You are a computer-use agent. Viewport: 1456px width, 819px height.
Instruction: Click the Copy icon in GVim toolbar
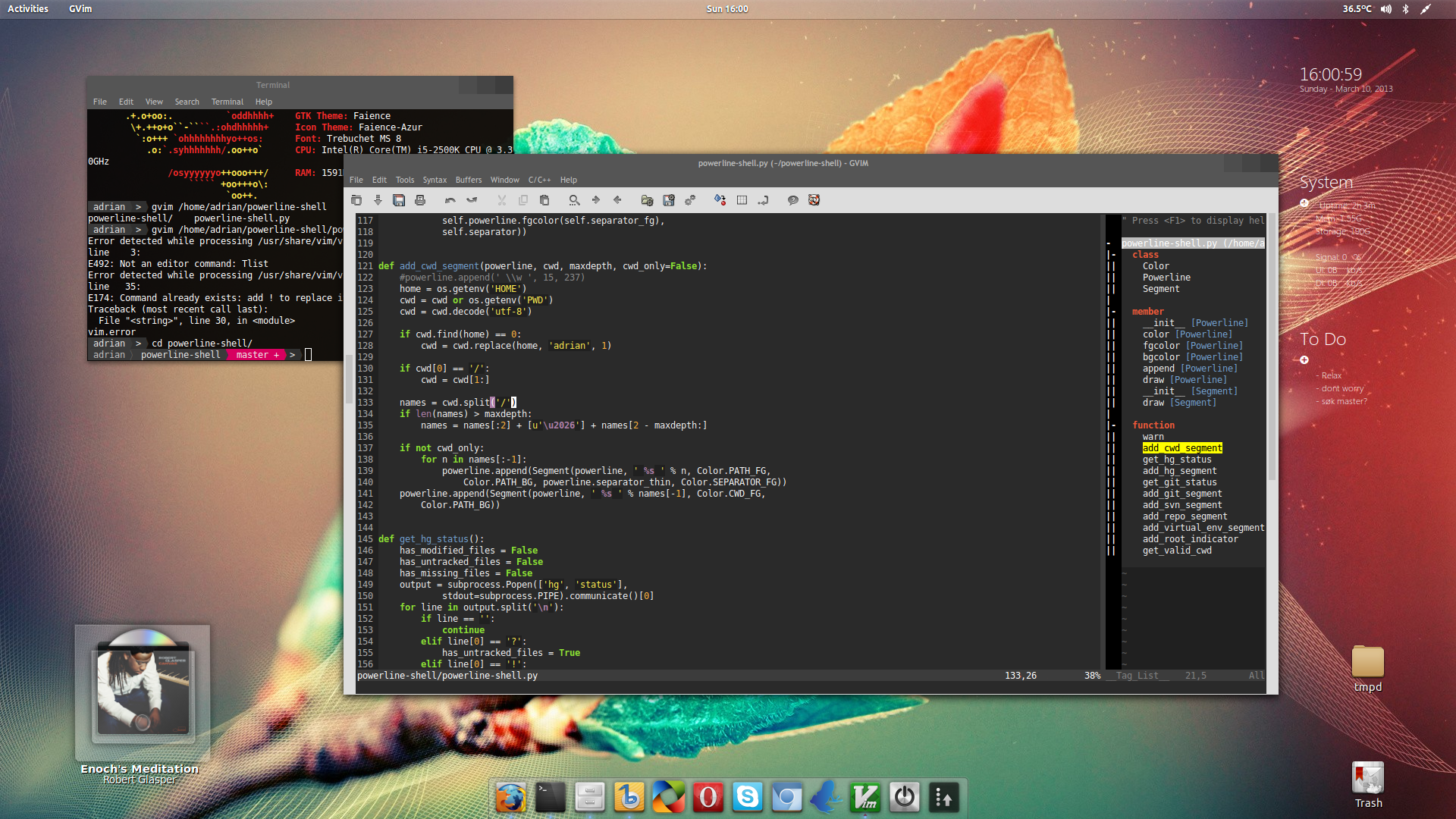coord(522,200)
